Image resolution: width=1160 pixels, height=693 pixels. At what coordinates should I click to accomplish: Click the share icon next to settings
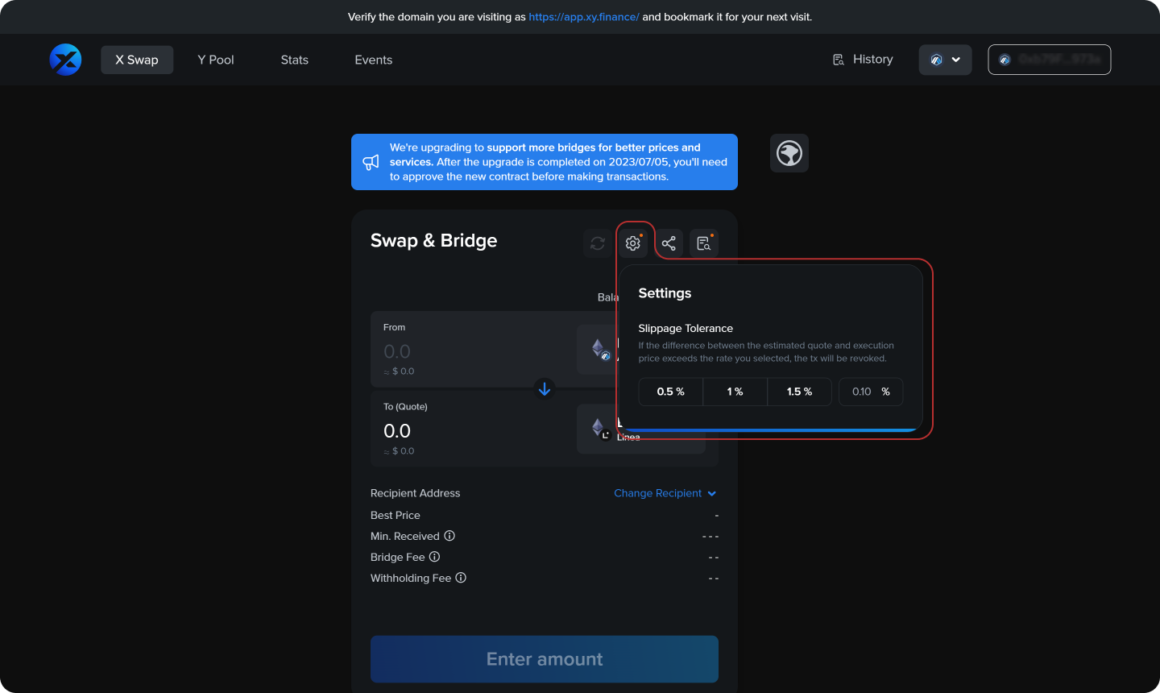[668, 242]
